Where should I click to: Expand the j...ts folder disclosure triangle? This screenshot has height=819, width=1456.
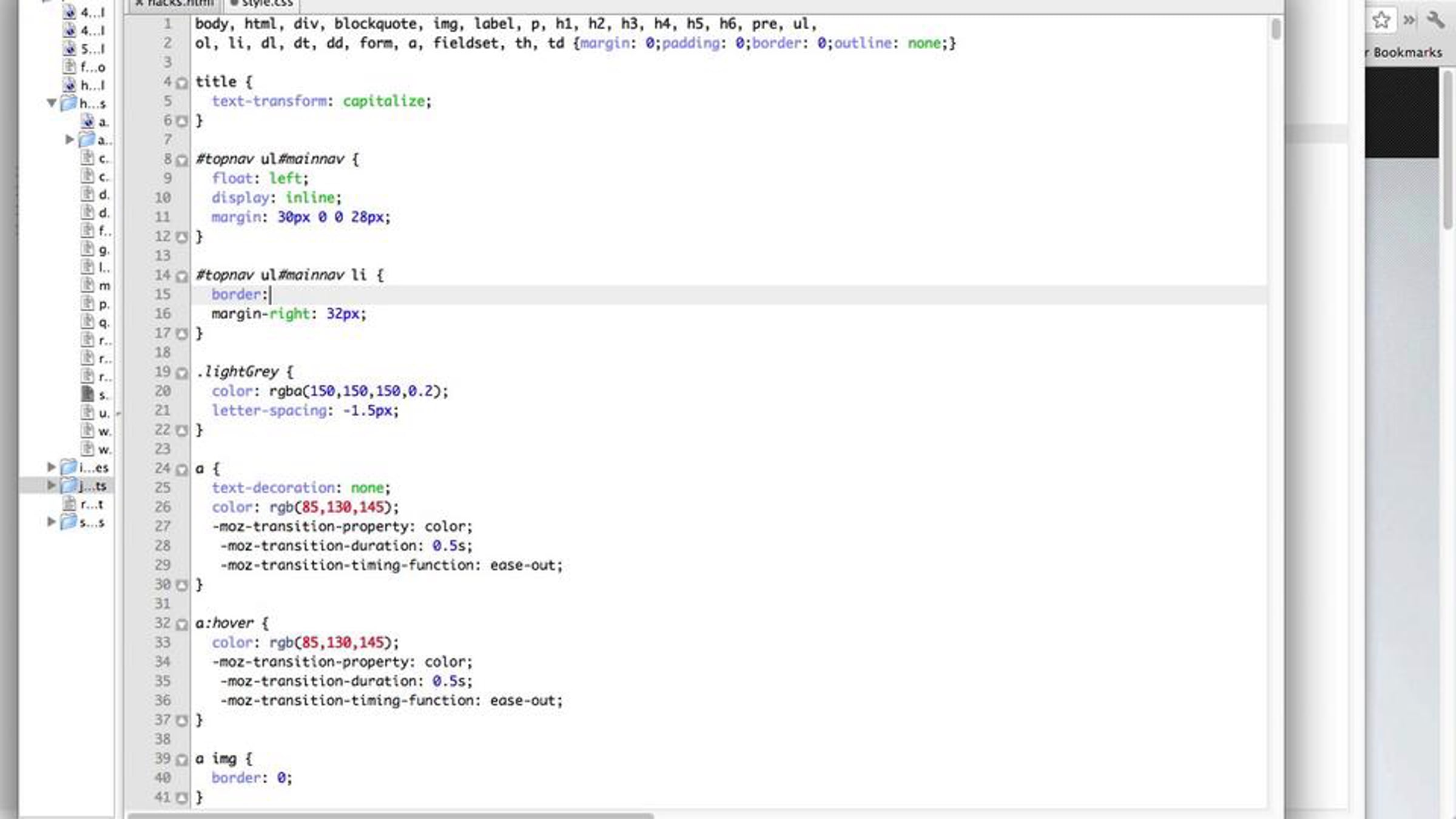click(x=52, y=485)
